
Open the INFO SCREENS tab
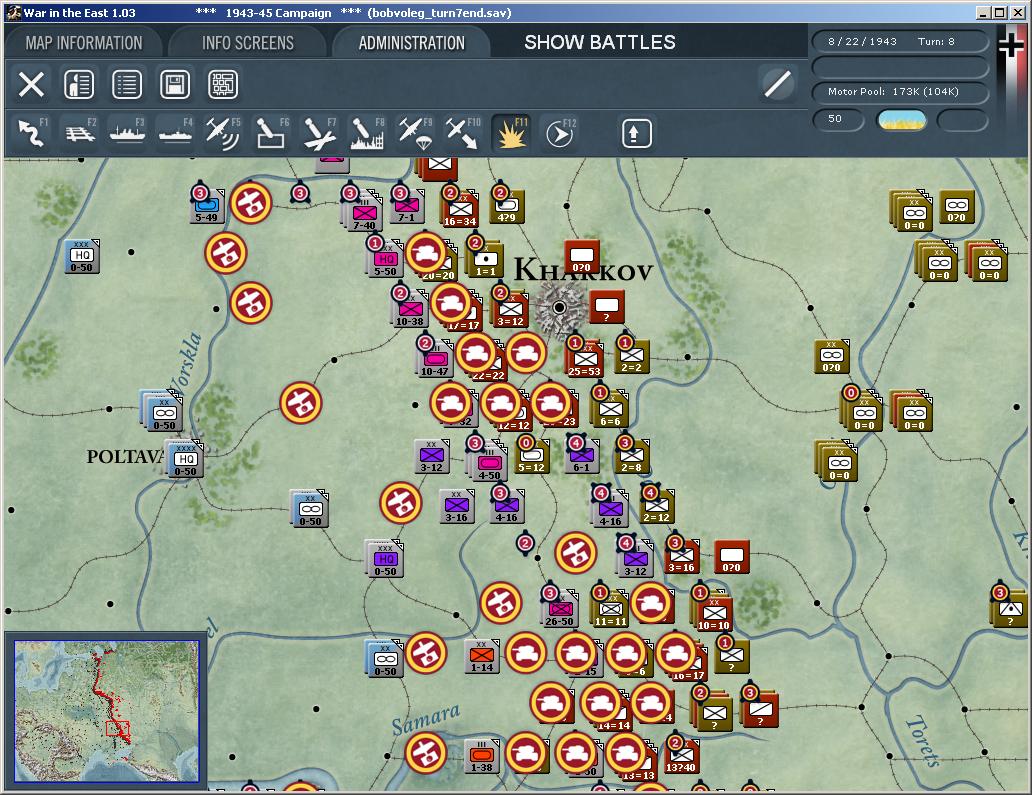pyautogui.click(x=248, y=43)
